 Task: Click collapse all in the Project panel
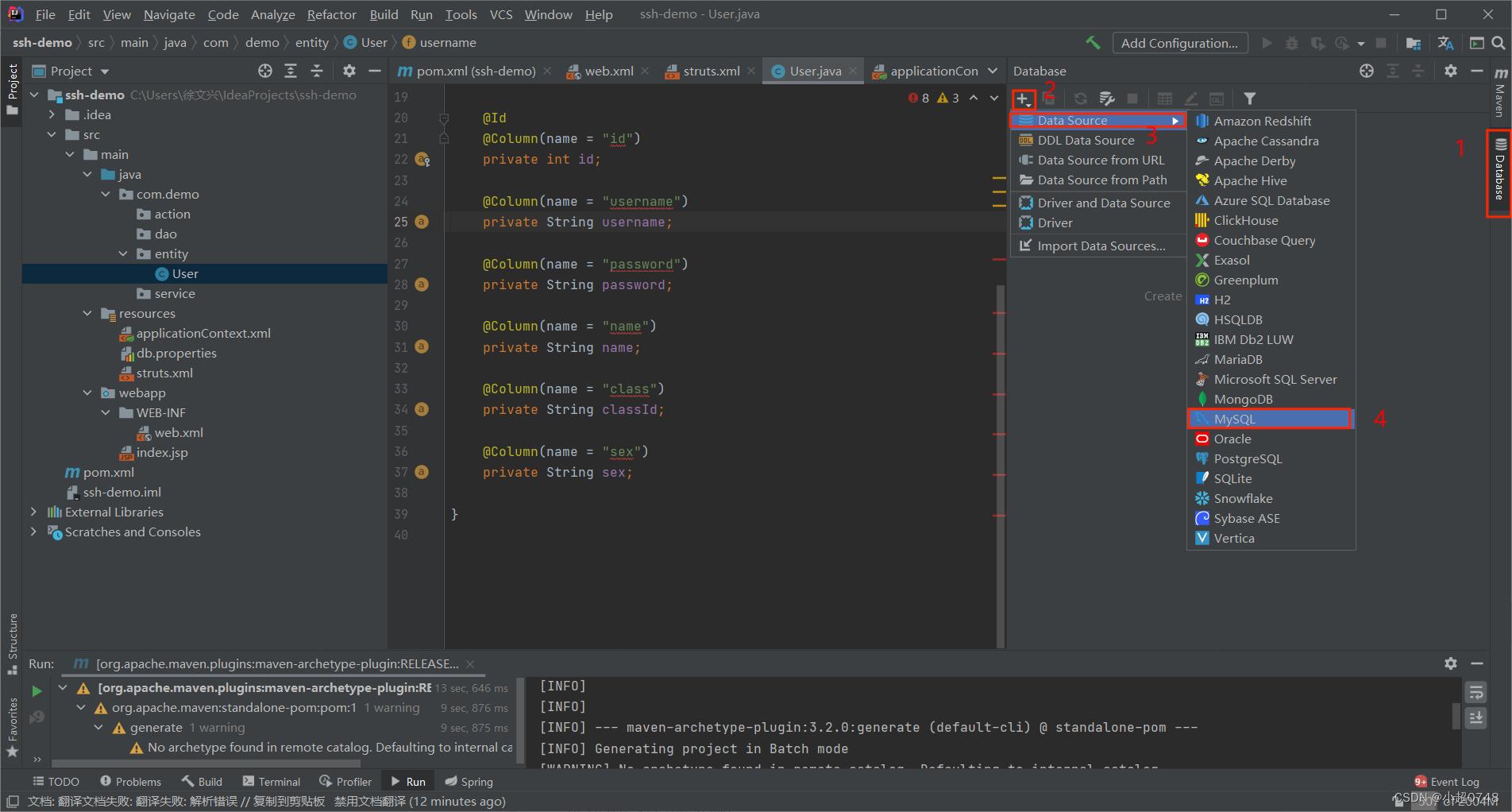(317, 71)
